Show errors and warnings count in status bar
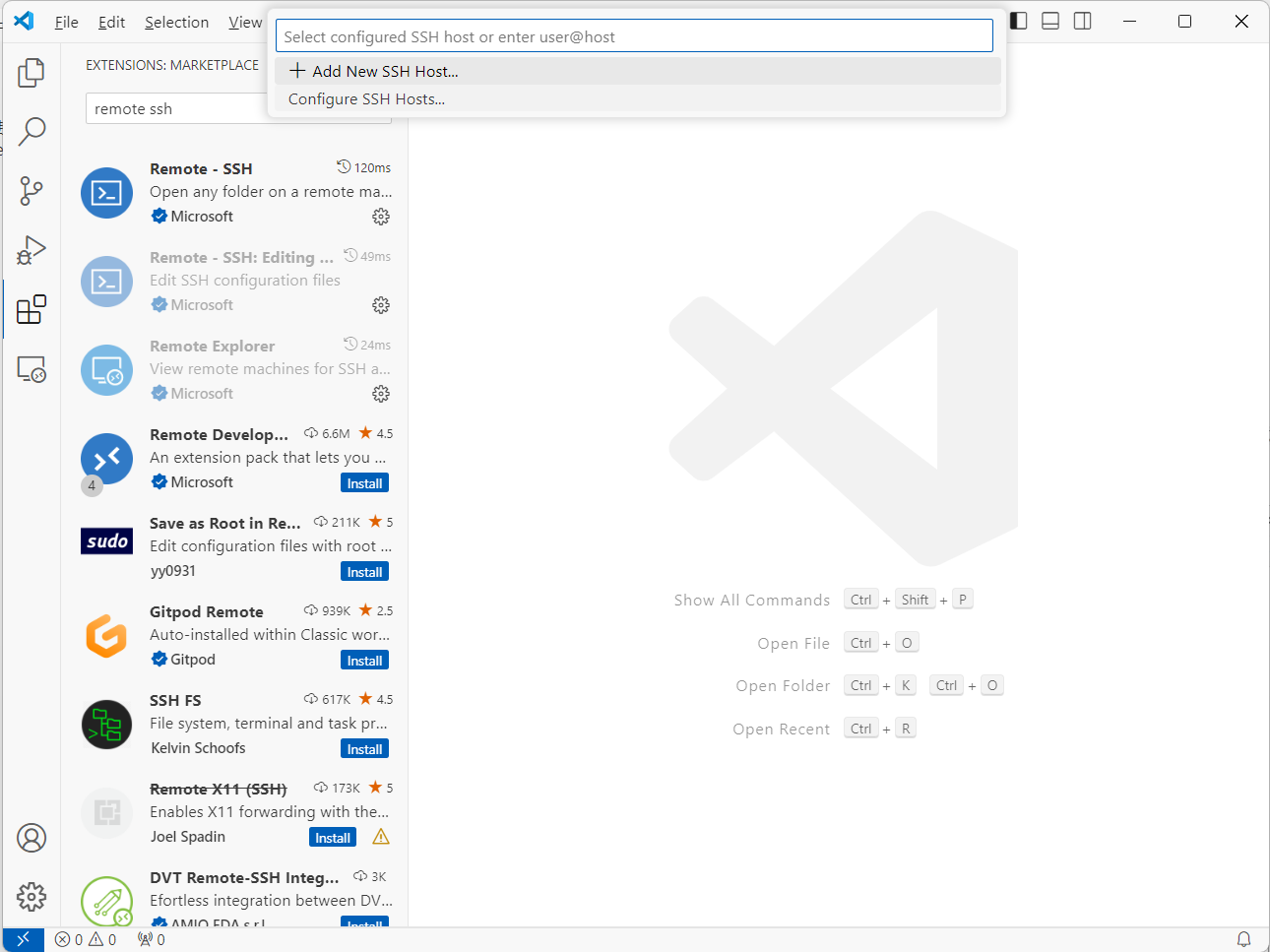Screen dimensions: 1270x952 [x=86, y=939]
